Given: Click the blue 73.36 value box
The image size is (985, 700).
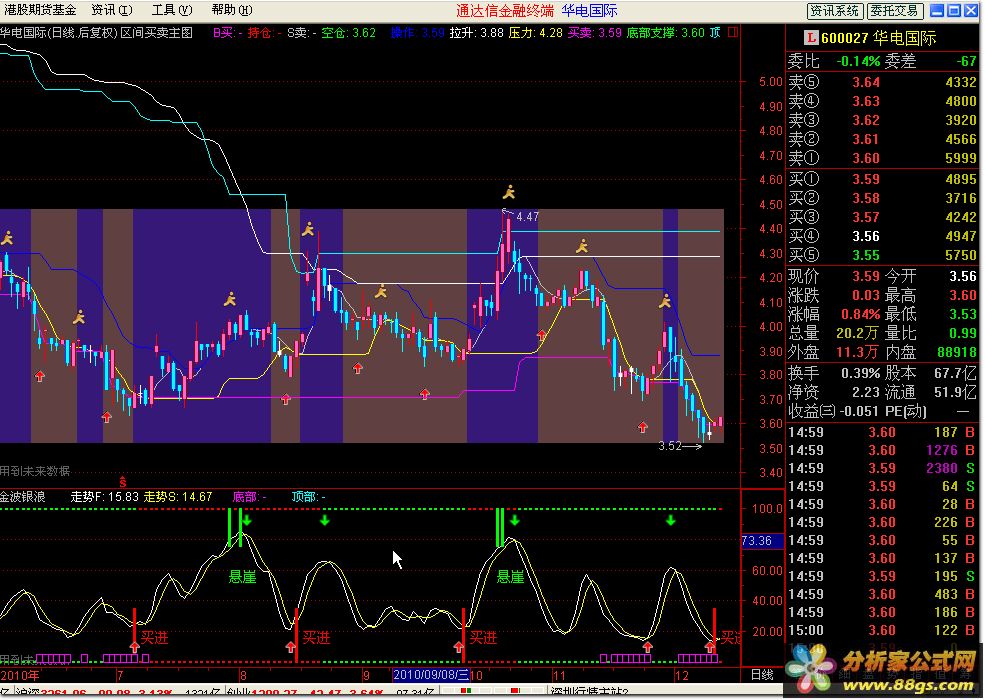Looking at the screenshot, I should [x=763, y=540].
